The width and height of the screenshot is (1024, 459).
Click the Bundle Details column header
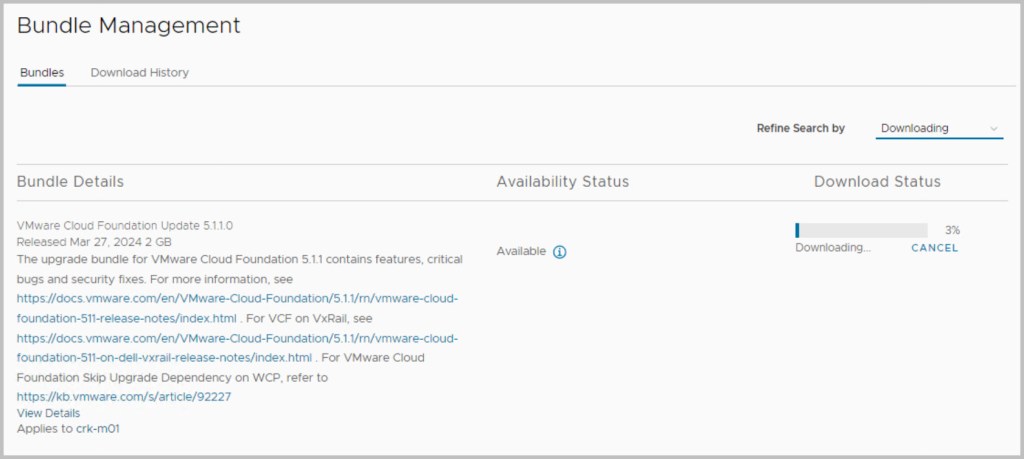point(70,182)
